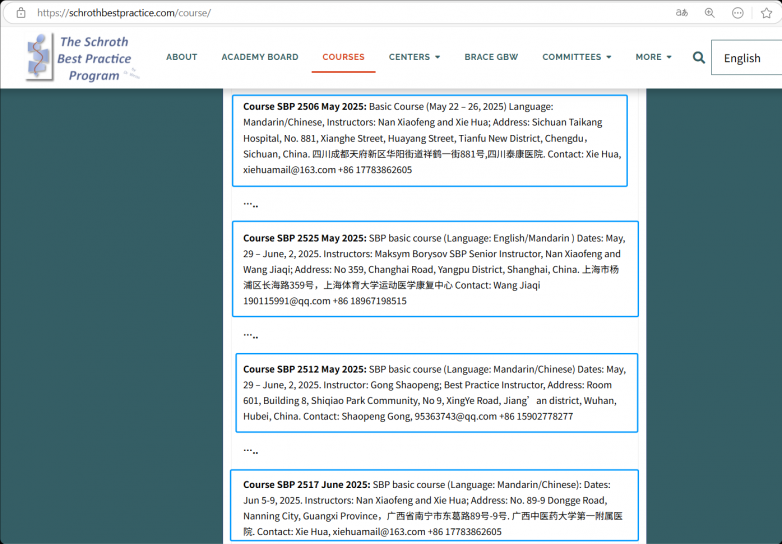This screenshot has height=544, width=782.
Task: Click phone +86 17783862605 in course SBP 2506
Action: click(375, 170)
